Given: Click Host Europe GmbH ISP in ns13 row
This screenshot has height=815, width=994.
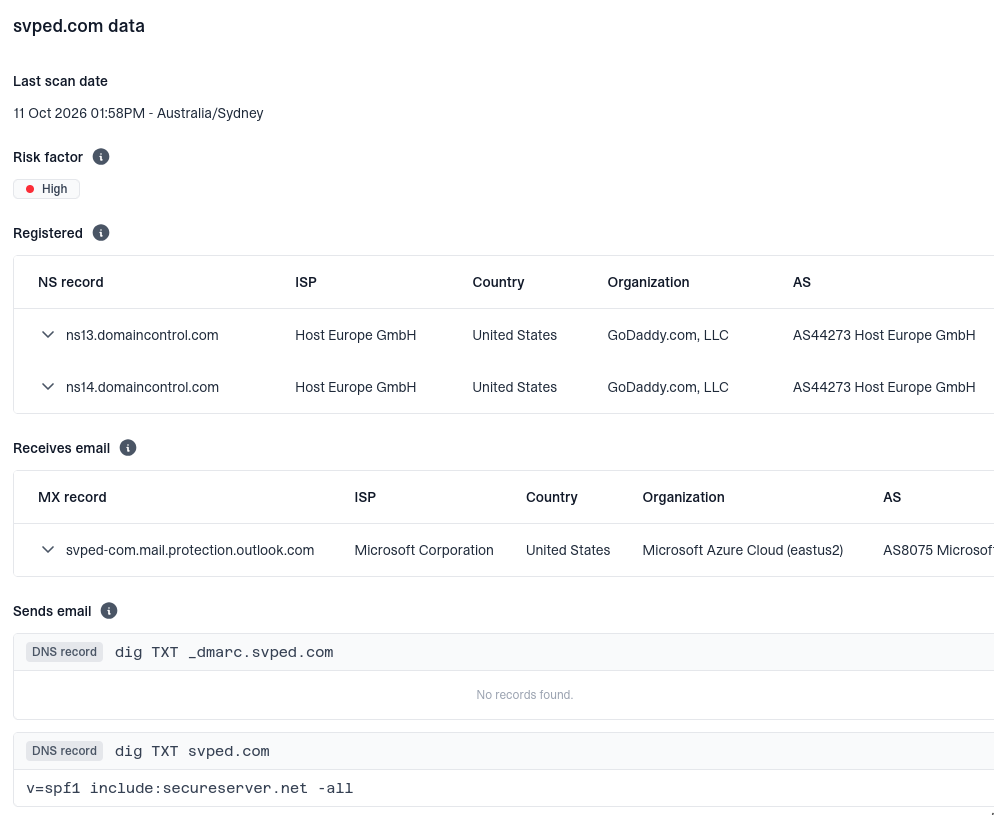Looking at the screenshot, I should pyautogui.click(x=356, y=335).
